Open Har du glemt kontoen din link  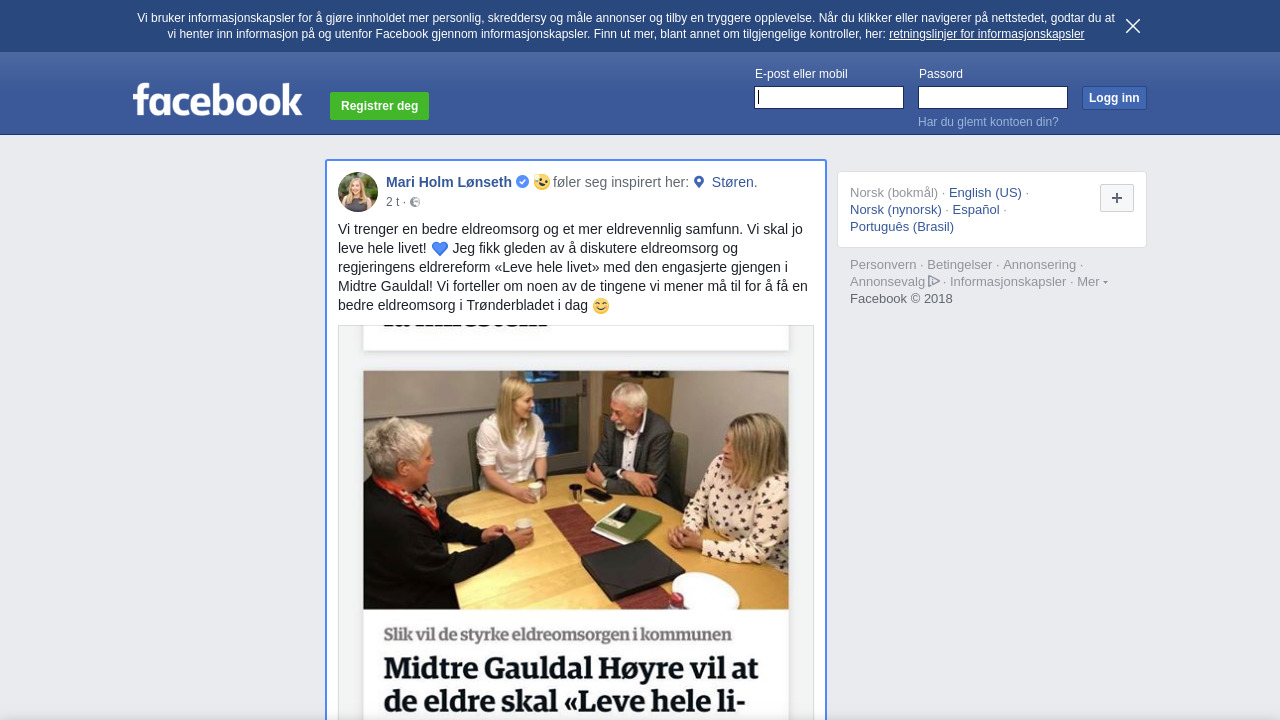[x=988, y=122]
